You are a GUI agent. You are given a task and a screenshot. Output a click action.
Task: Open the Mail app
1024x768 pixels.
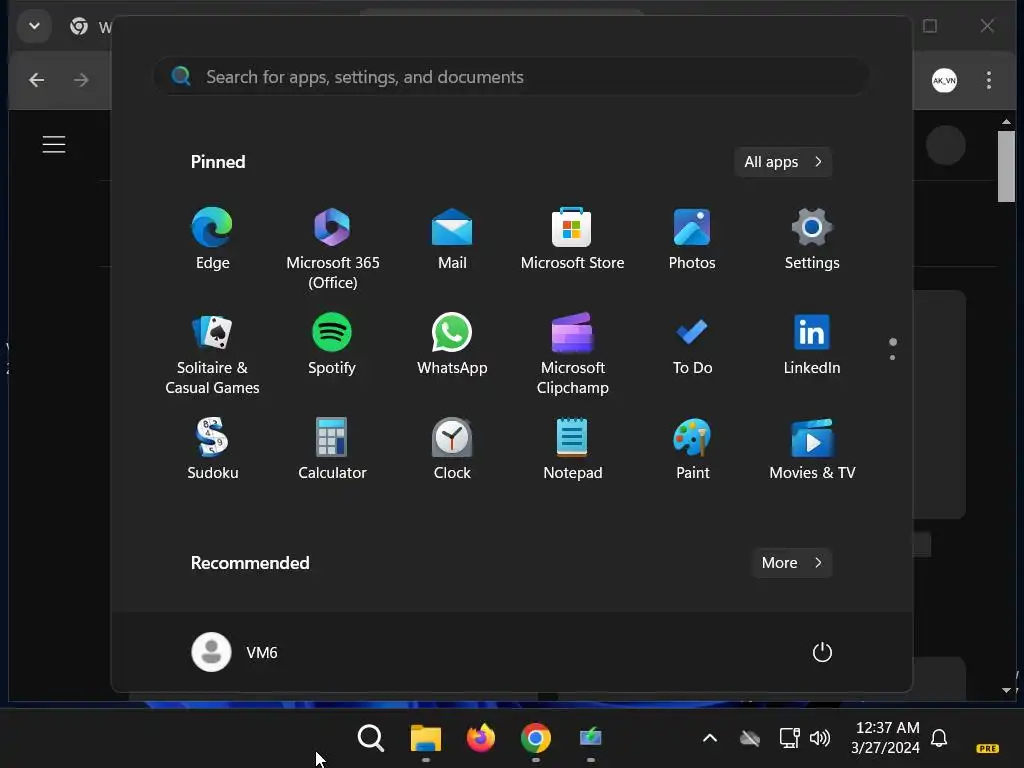point(452,238)
